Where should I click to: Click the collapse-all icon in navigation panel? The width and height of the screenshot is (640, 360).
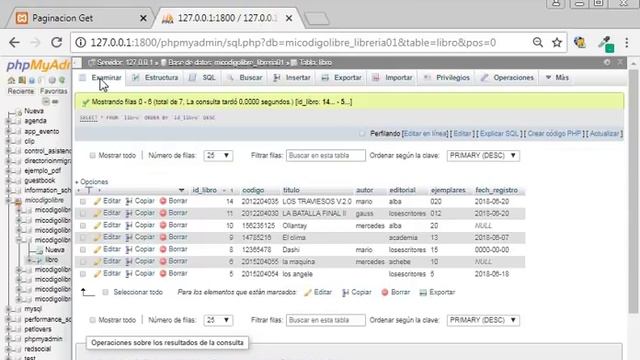coord(46,101)
